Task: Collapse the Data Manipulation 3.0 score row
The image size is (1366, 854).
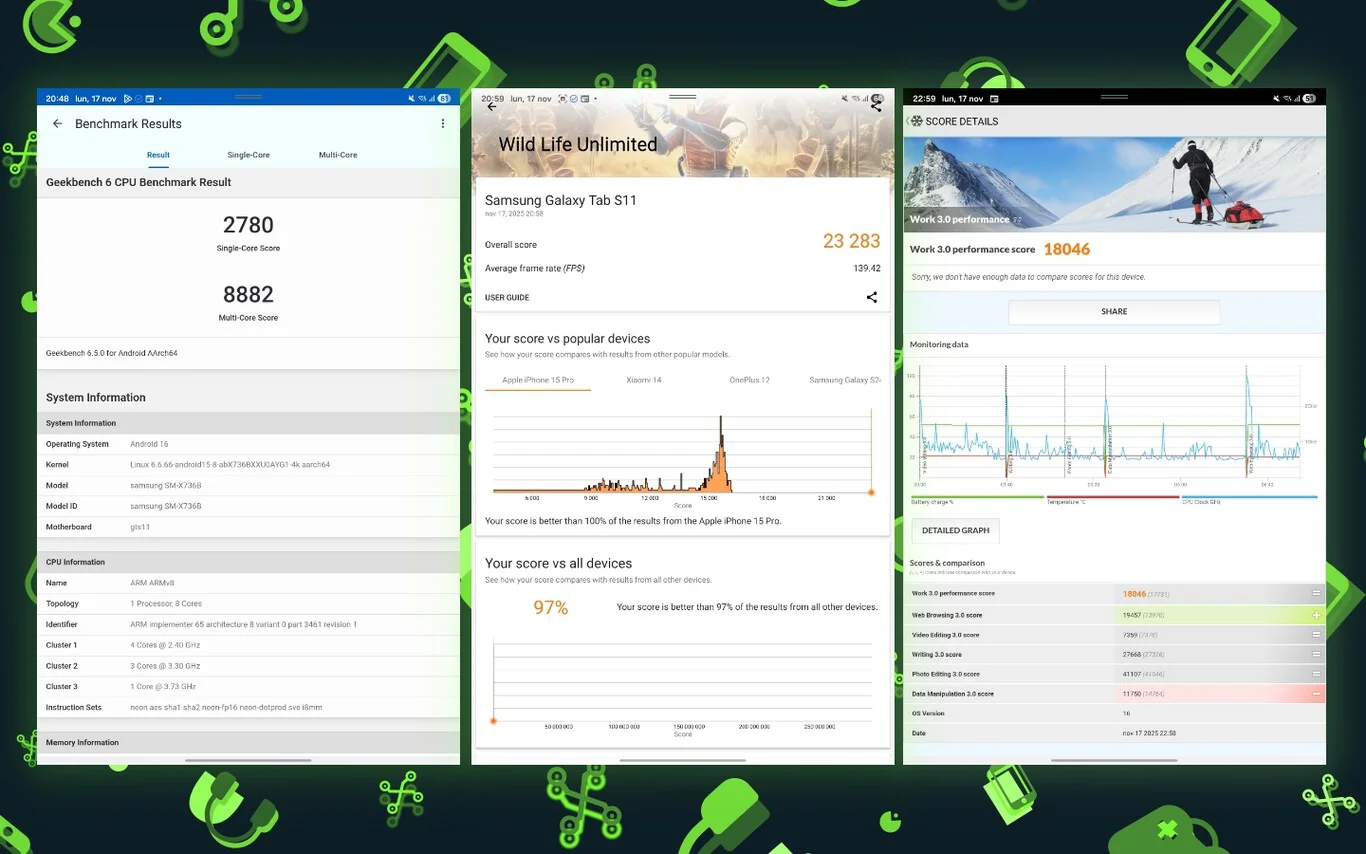Action: (x=1316, y=694)
